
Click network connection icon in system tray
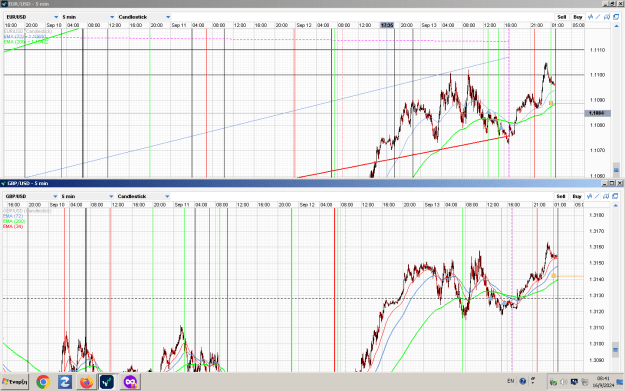click(574, 382)
